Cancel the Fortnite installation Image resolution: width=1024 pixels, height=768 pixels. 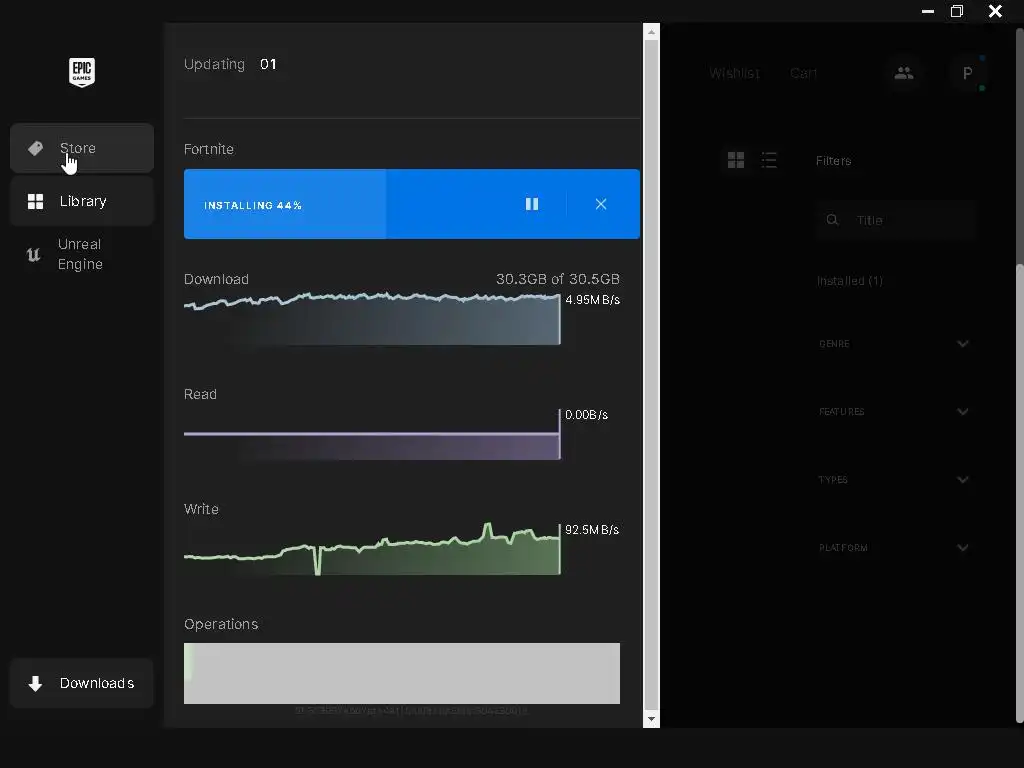tap(601, 204)
